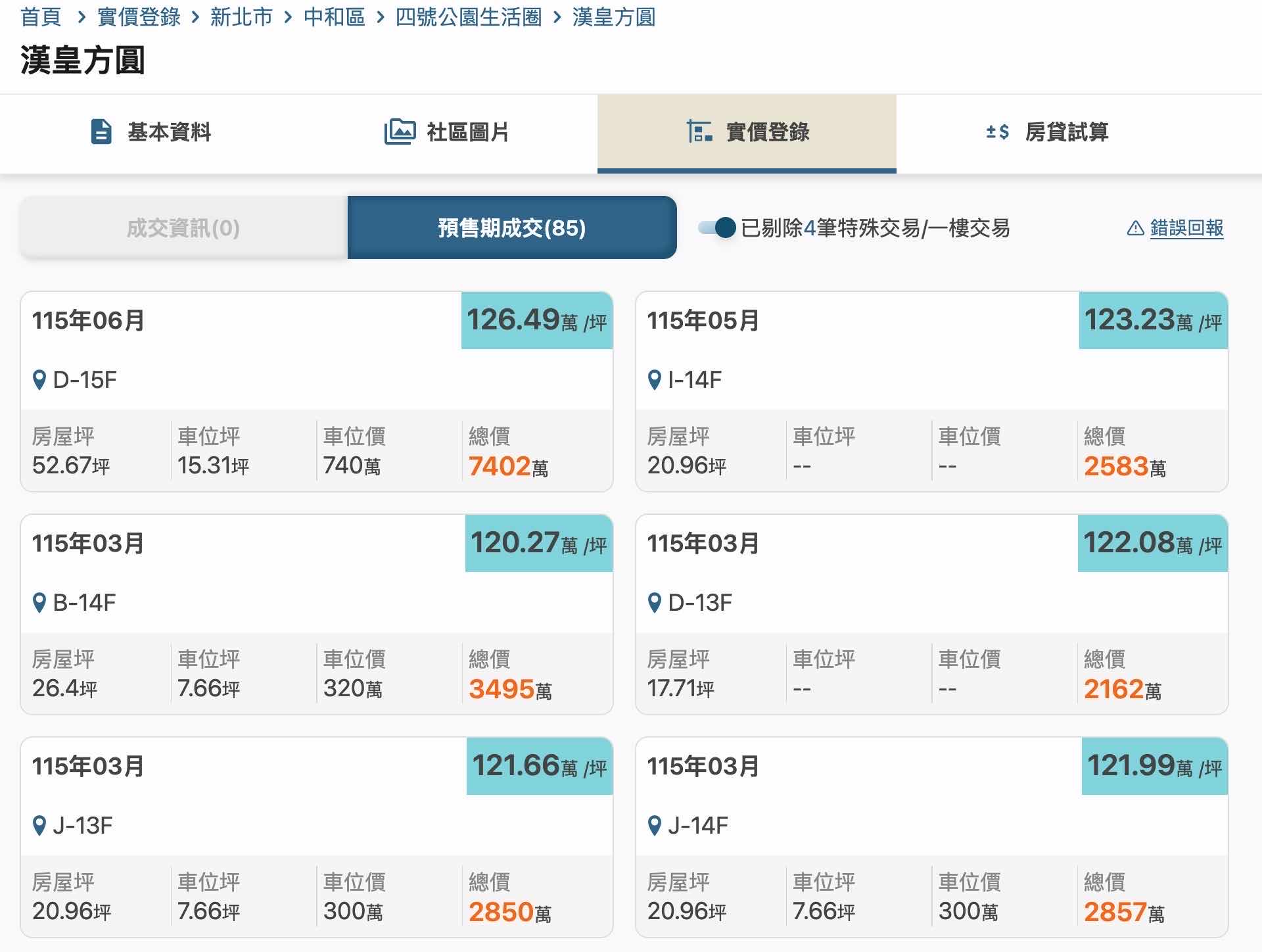The image size is (1262, 952).
Task: Click breadcrumb chevron before 漢皇方圓
Action: pyautogui.click(x=557, y=18)
